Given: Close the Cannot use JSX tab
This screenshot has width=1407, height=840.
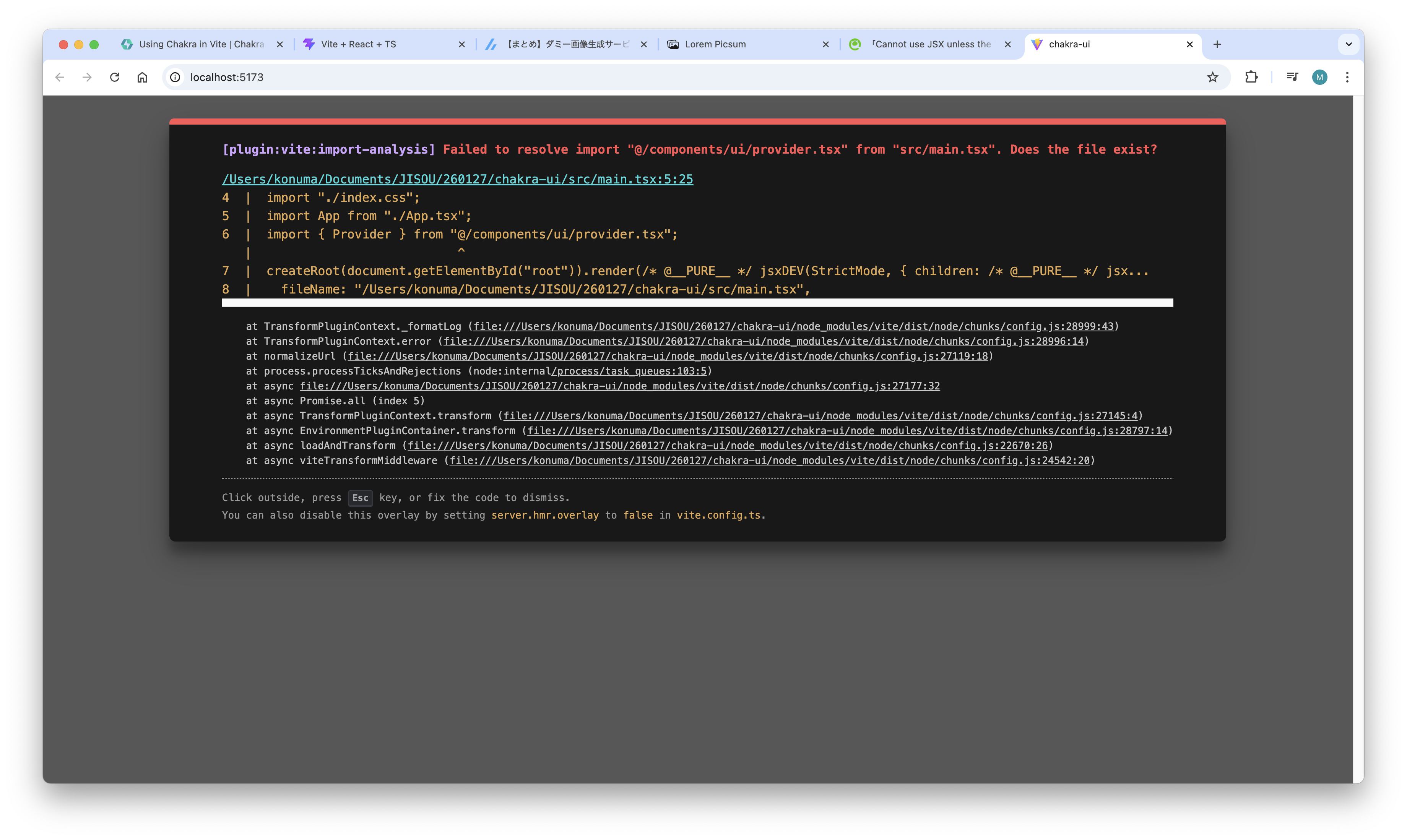Looking at the screenshot, I should 1008,44.
